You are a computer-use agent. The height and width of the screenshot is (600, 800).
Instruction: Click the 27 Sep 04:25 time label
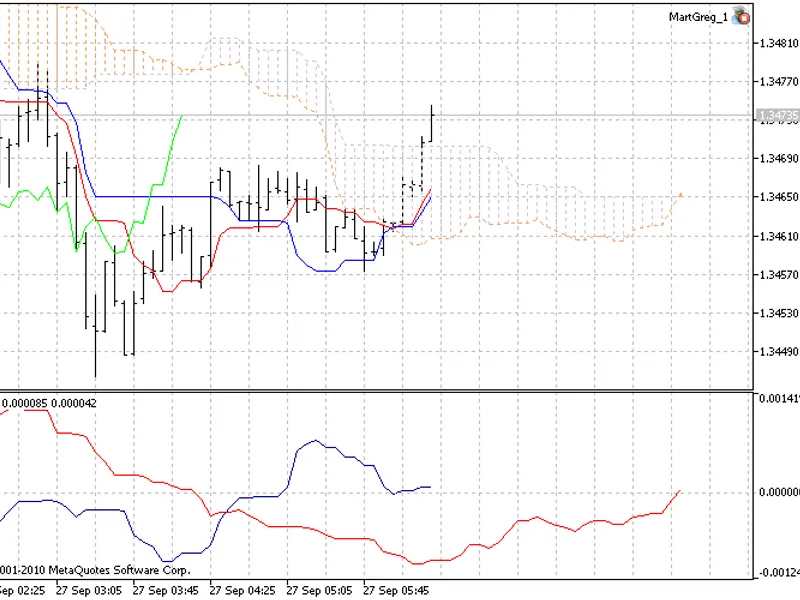[x=242, y=591]
